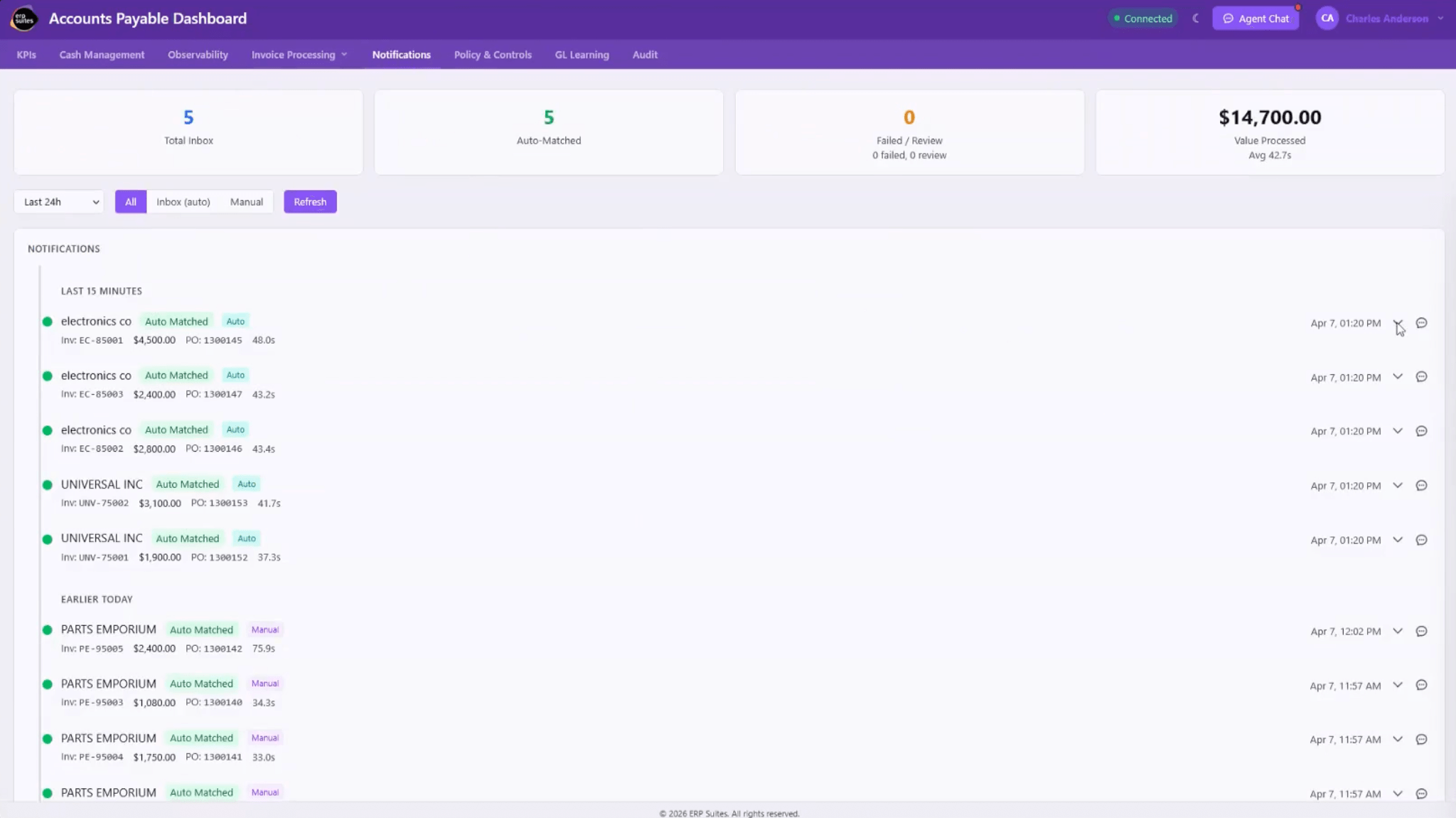Click the Manual tag on PE-95005 row
Screen dimensions: 1456x818
[264, 630]
